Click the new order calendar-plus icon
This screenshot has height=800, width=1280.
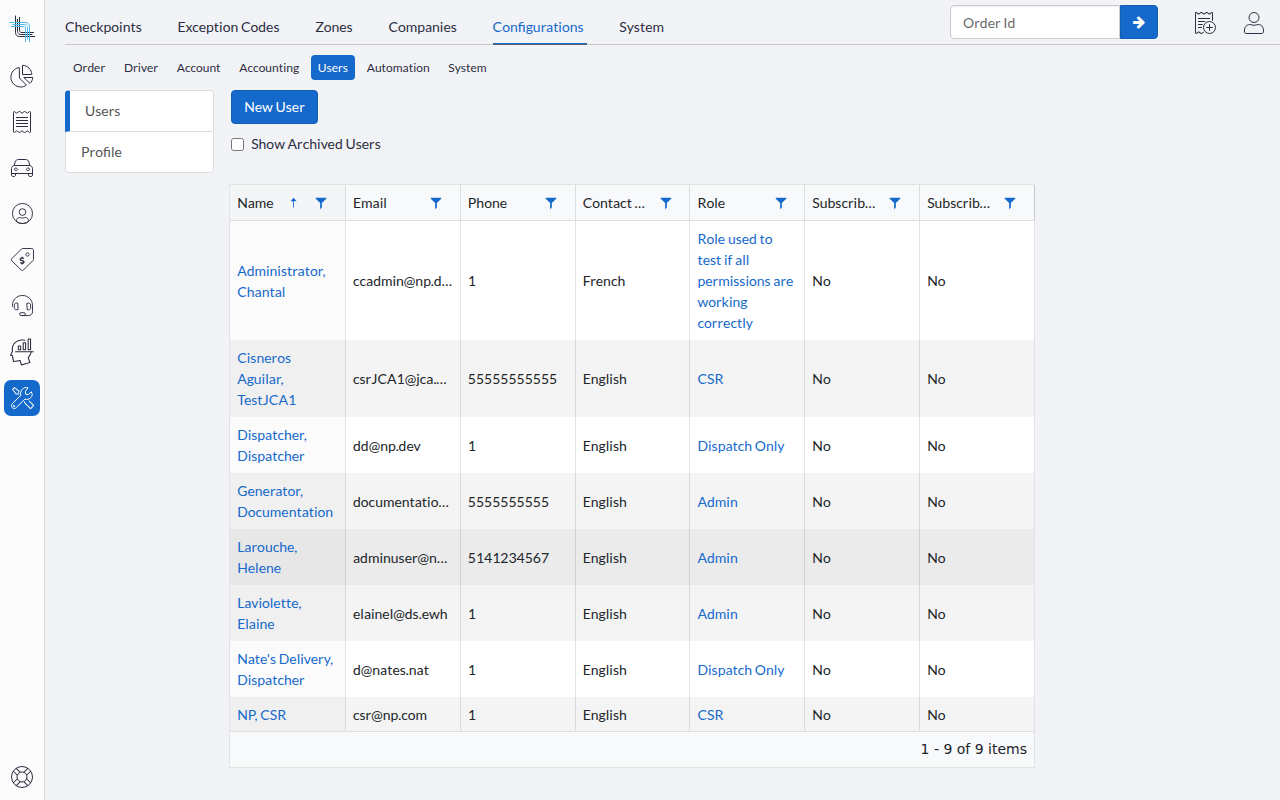click(1205, 23)
